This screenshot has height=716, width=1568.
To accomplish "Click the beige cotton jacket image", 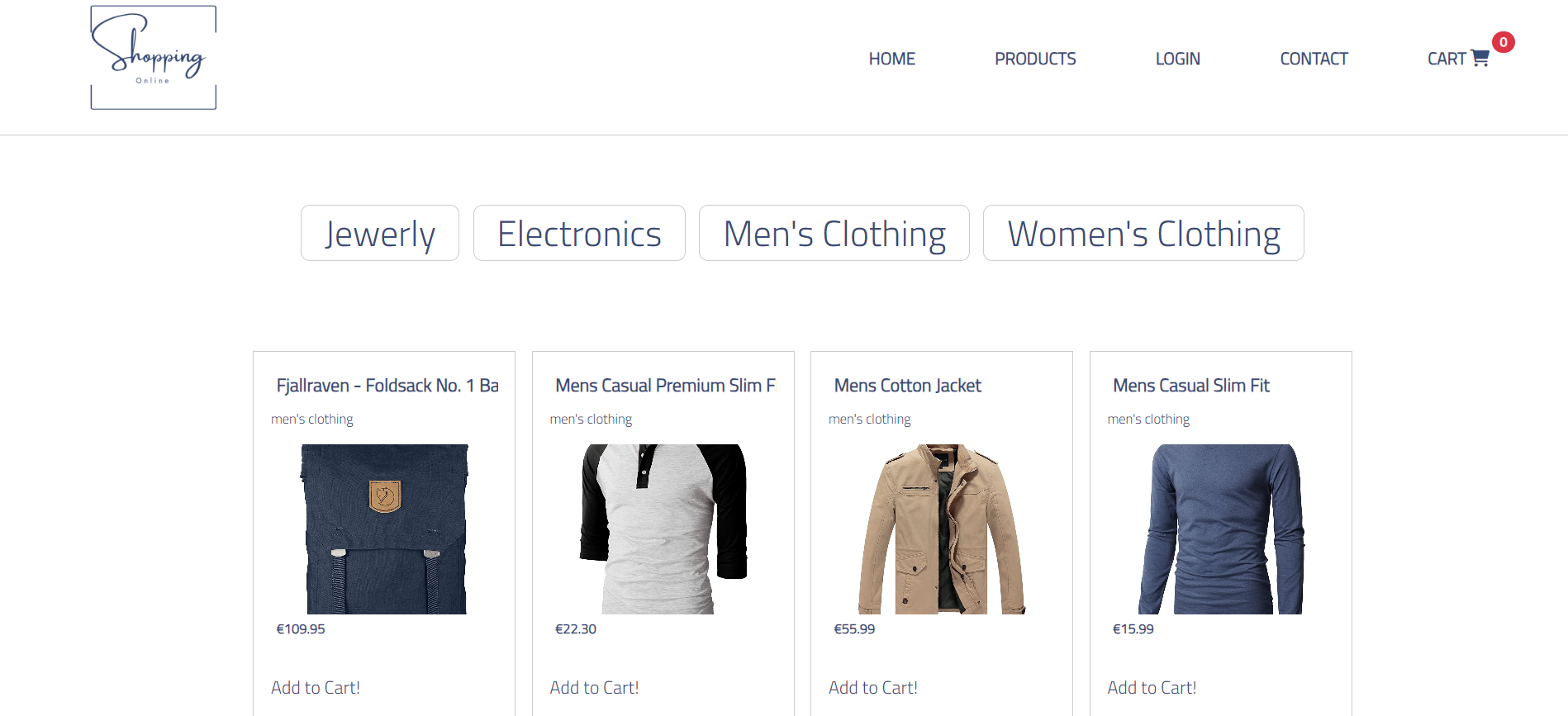I will (x=942, y=529).
